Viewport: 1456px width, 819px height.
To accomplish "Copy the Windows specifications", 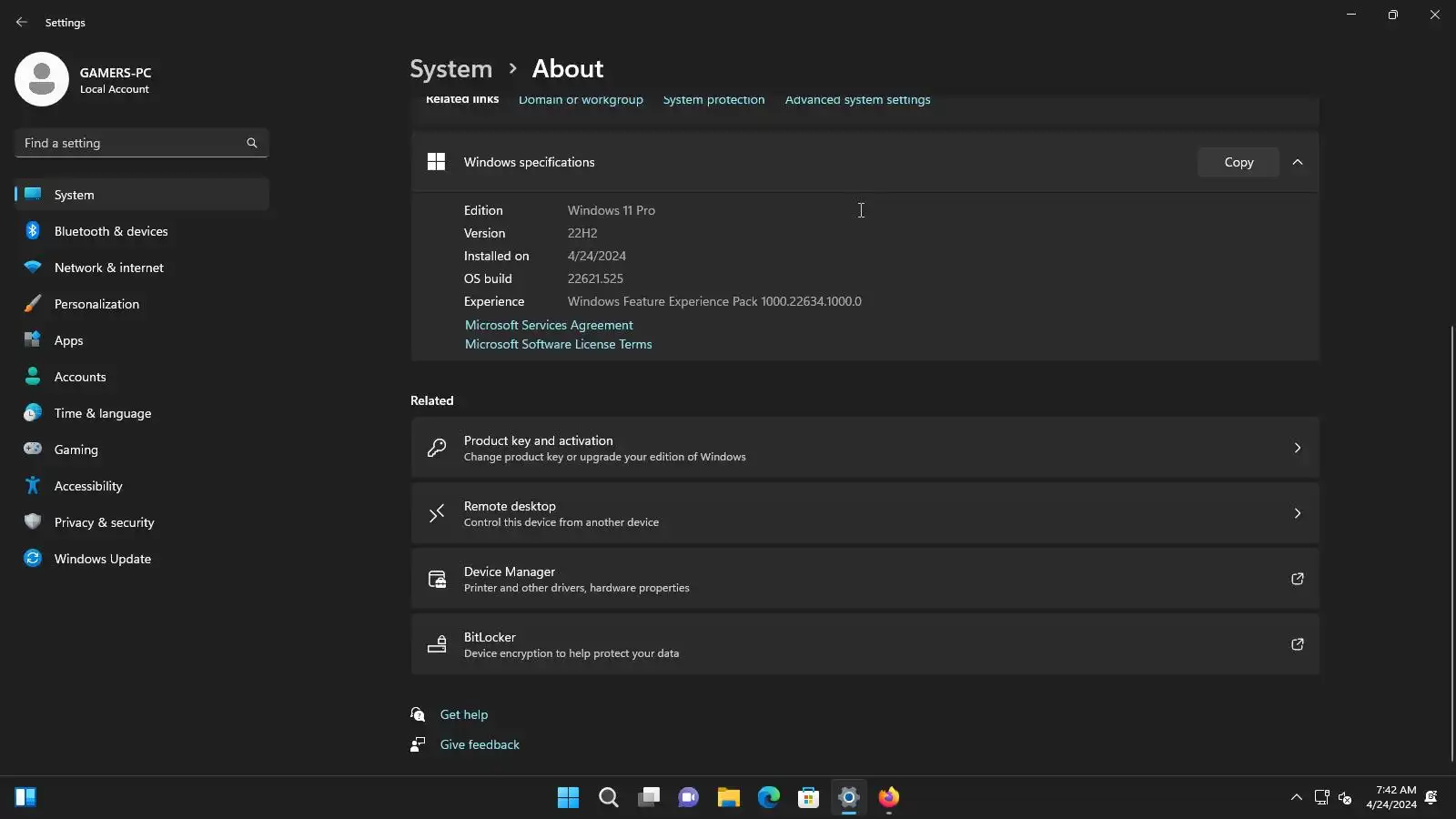I will click(1239, 162).
